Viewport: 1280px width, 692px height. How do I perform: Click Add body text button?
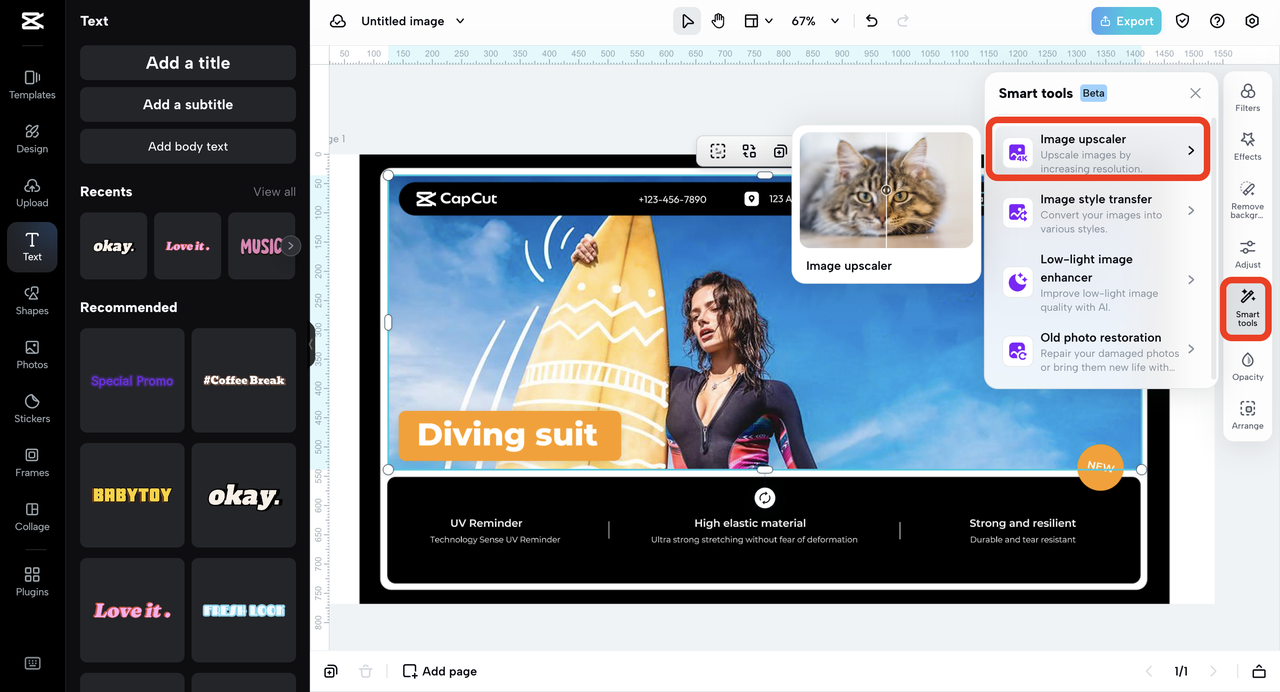(x=188, y=146)
